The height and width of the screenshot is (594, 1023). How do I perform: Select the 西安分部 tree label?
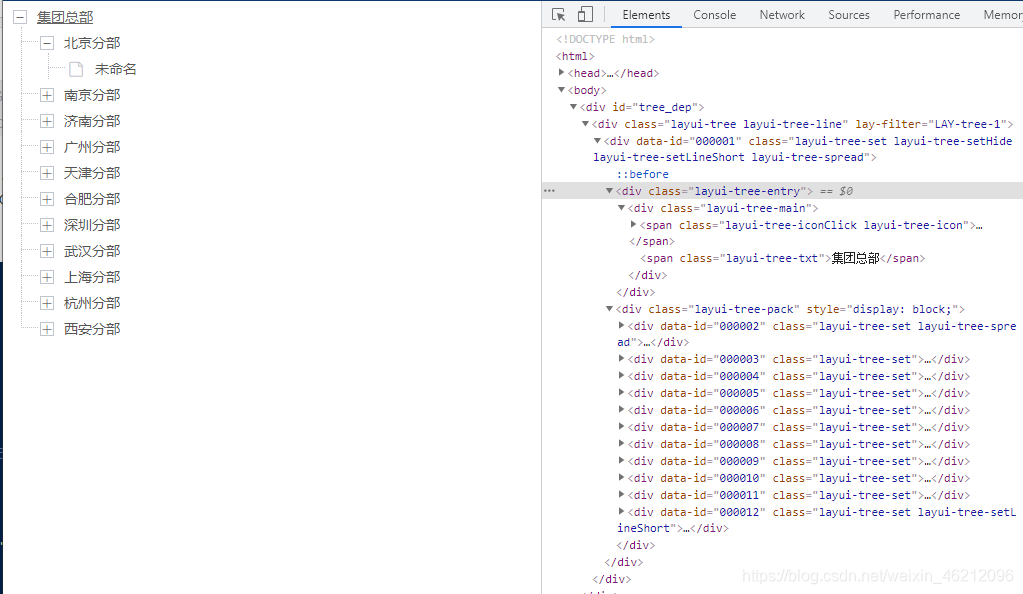click(x=92, y=330)
